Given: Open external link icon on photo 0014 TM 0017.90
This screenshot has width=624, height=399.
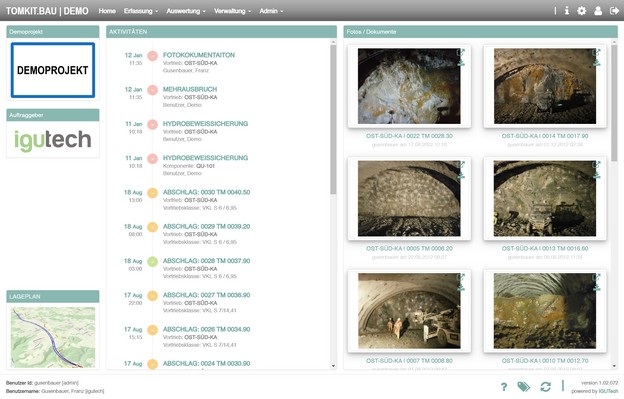Looking at the screenshot, I should 596,52.
